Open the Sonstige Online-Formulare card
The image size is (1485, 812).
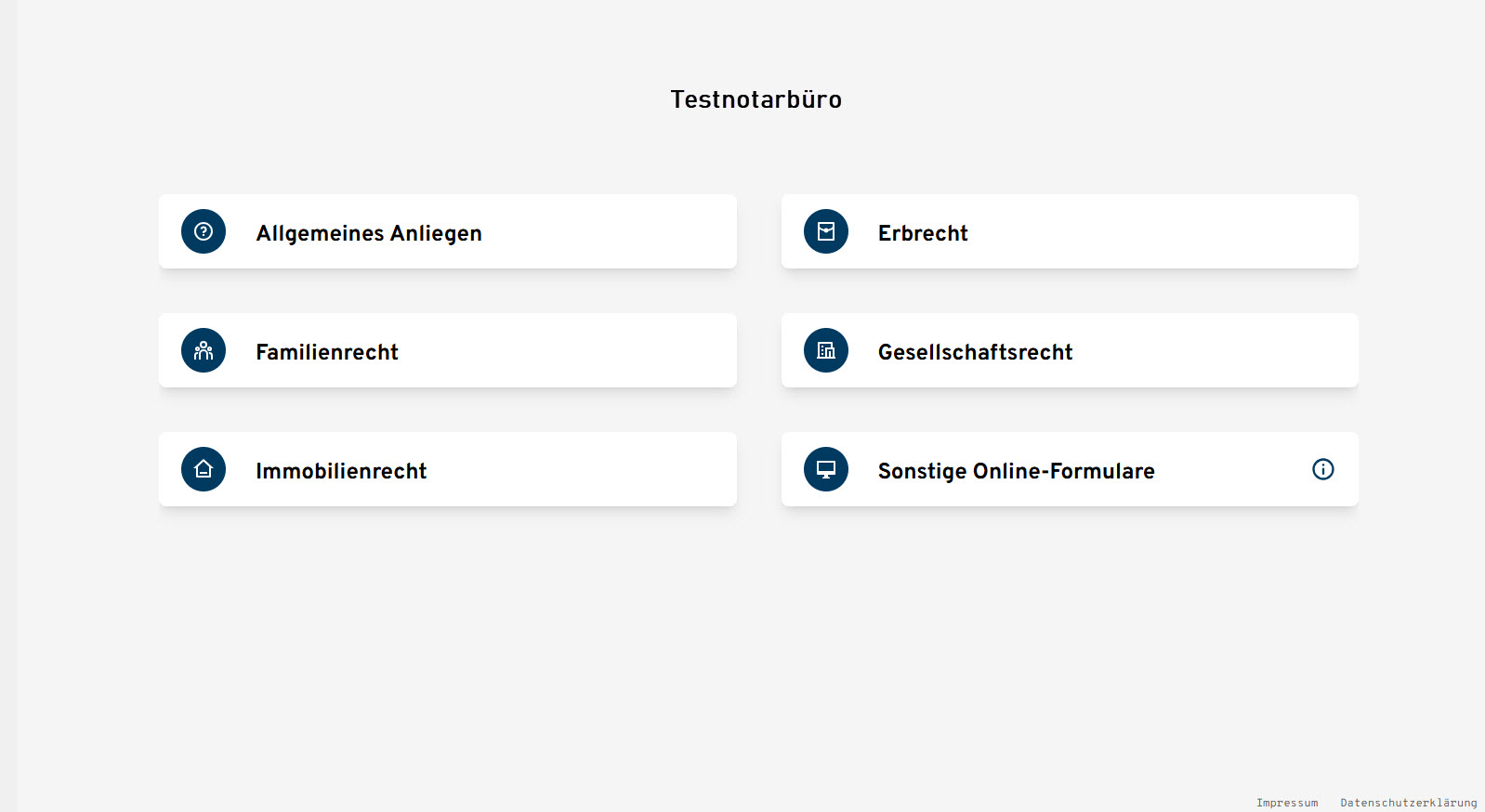[1070, 469]
